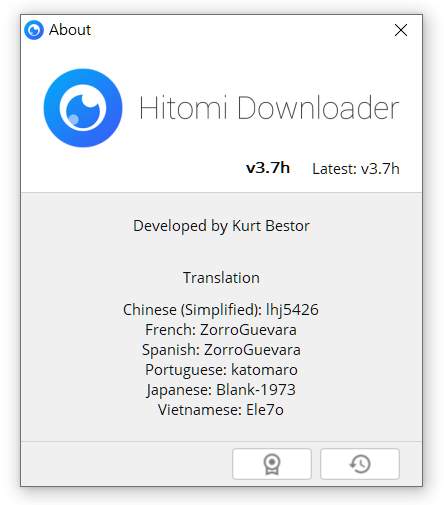Click the large Hitomi Downloader eye logo
This screenshot has width=444, height=505.
point(83,108)
